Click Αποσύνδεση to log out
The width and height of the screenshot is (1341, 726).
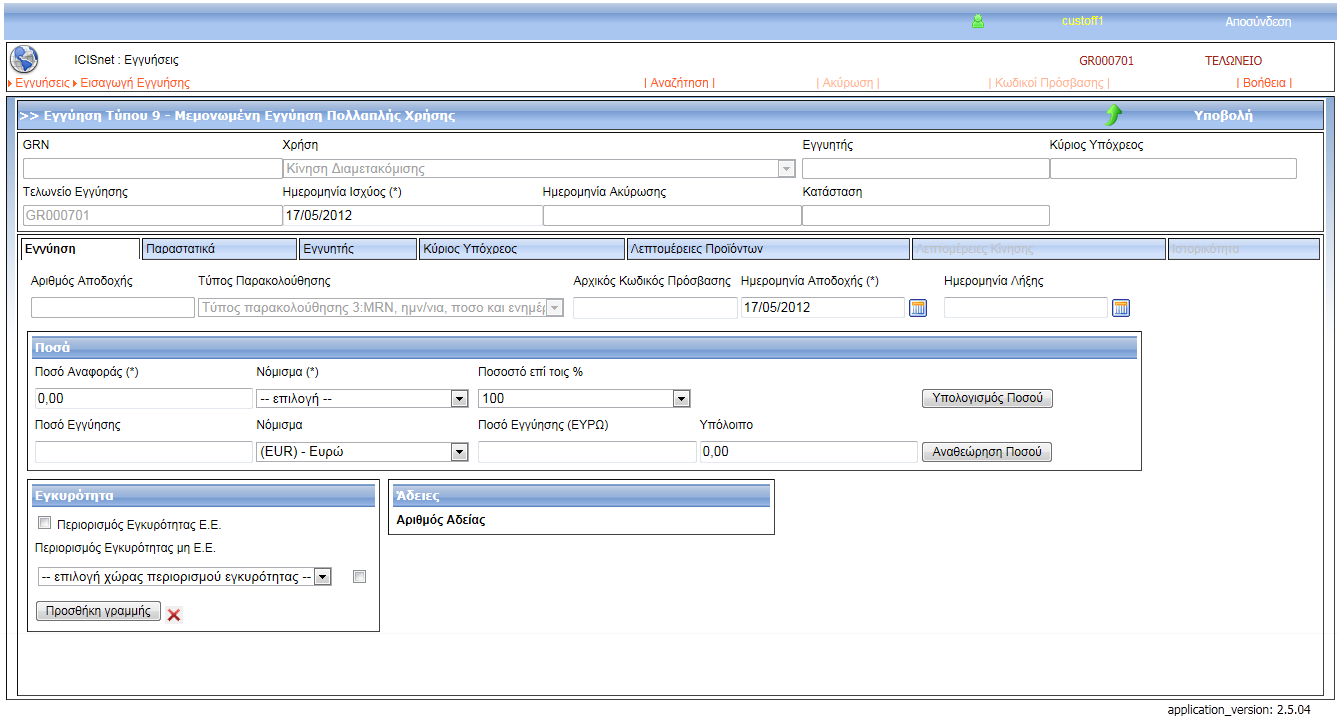coord(1258,21)
